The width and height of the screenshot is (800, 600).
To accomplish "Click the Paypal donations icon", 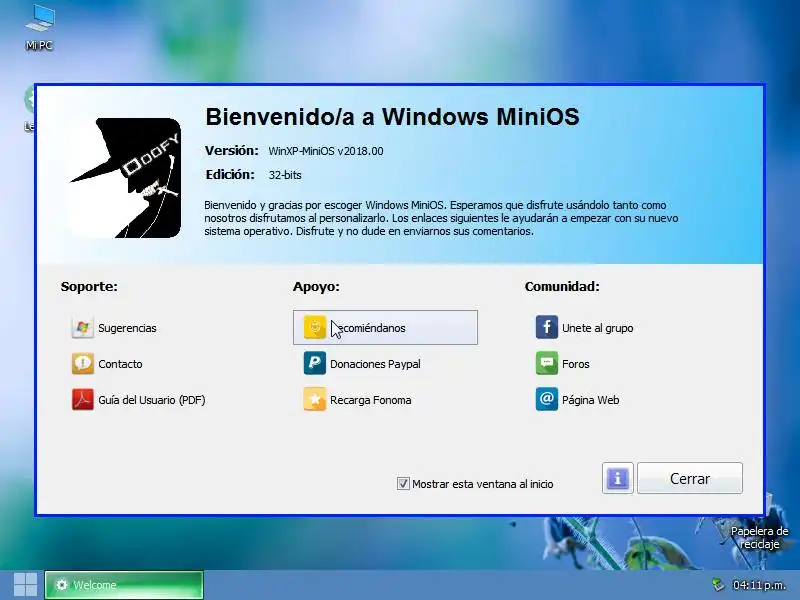I will [x=315, y=363].
